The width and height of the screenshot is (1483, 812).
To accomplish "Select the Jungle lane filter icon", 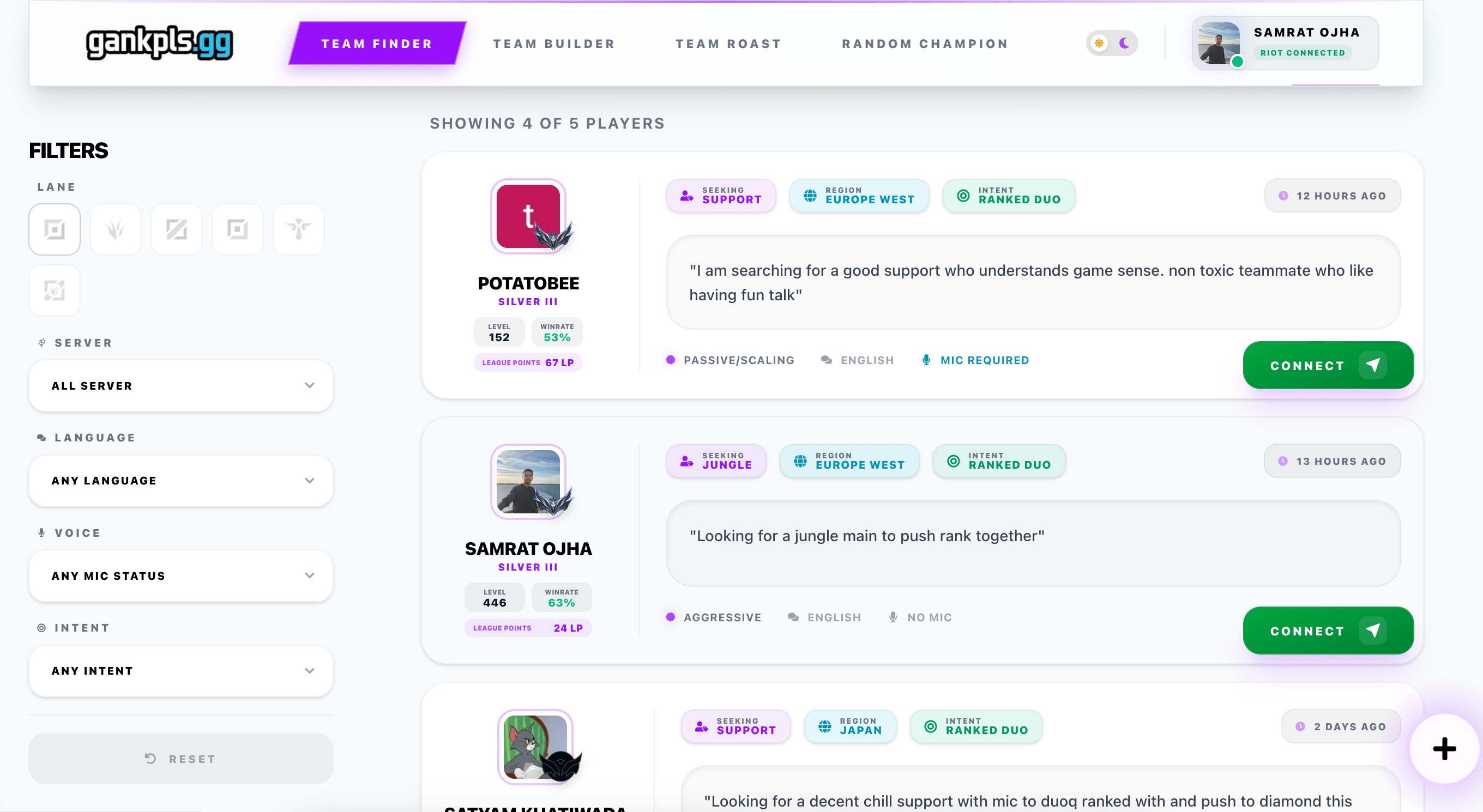I will coord(115,229).
